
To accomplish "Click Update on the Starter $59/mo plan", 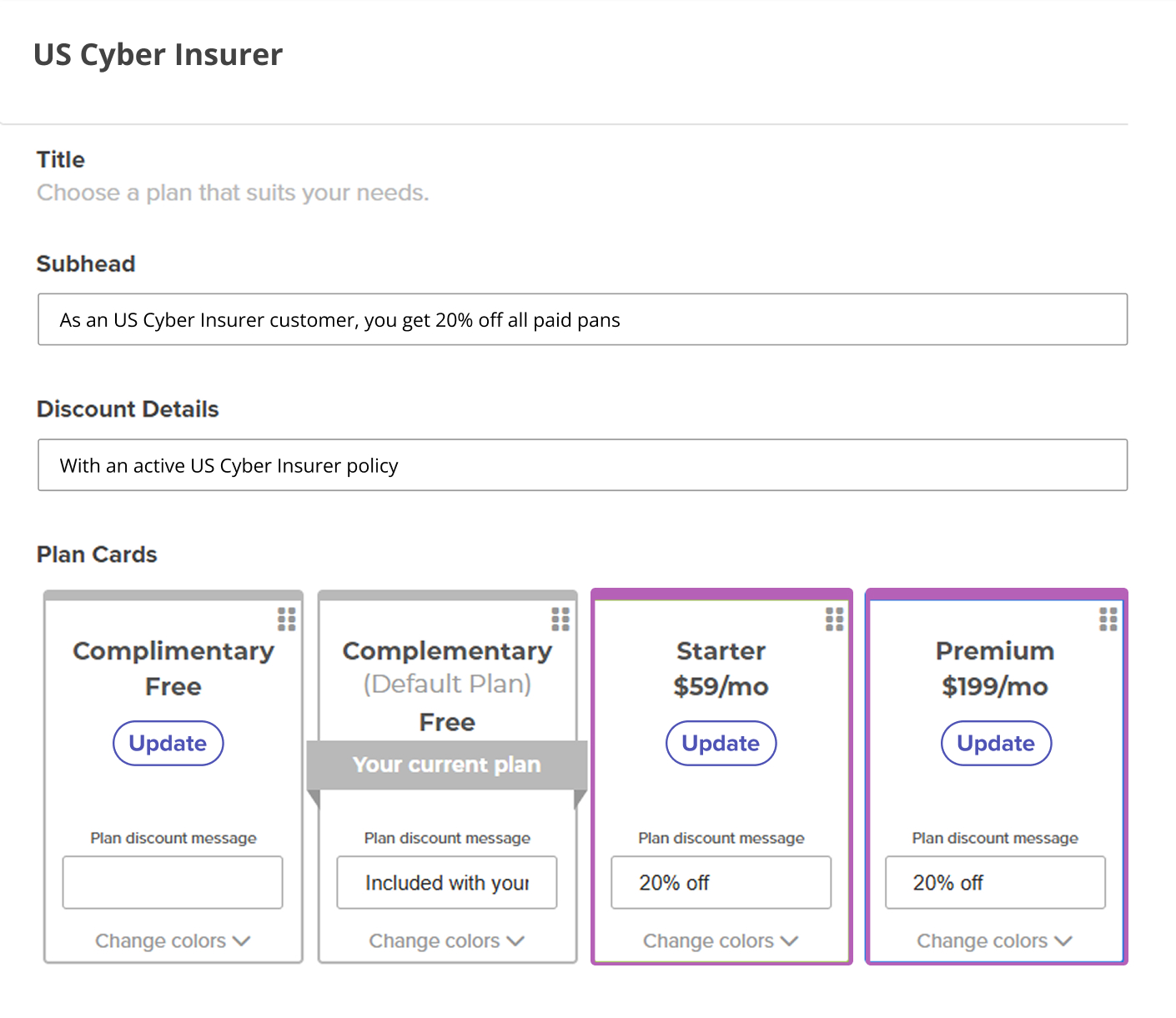I will [x=721, y=743].
